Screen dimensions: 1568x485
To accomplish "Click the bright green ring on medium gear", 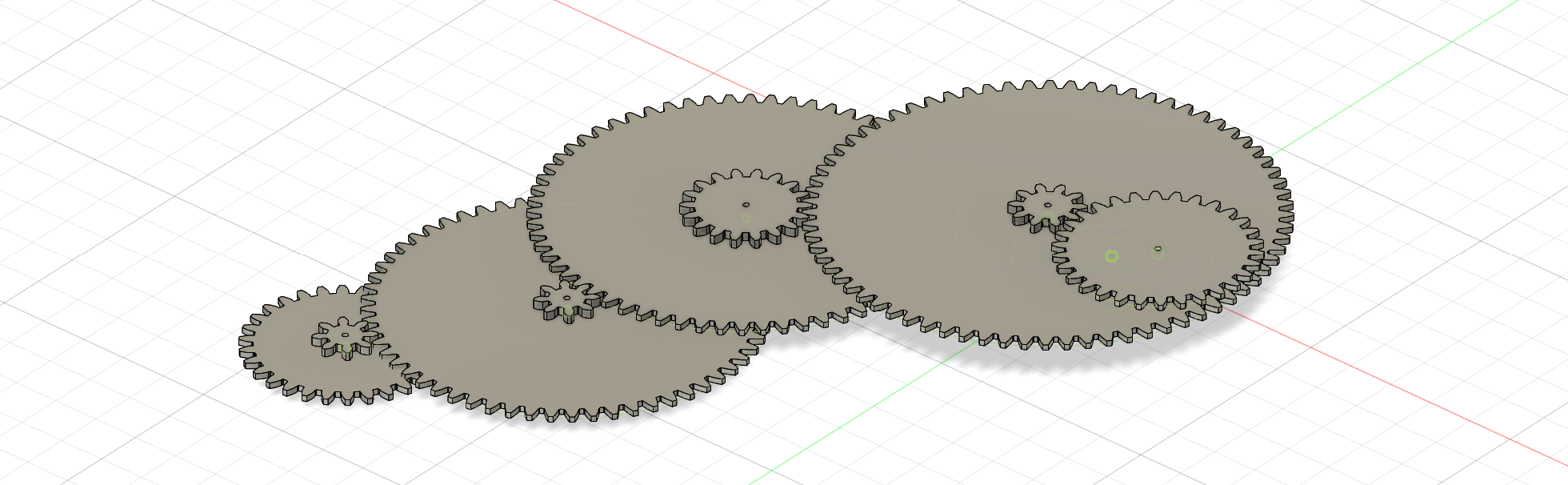I will click(1111, 256).
